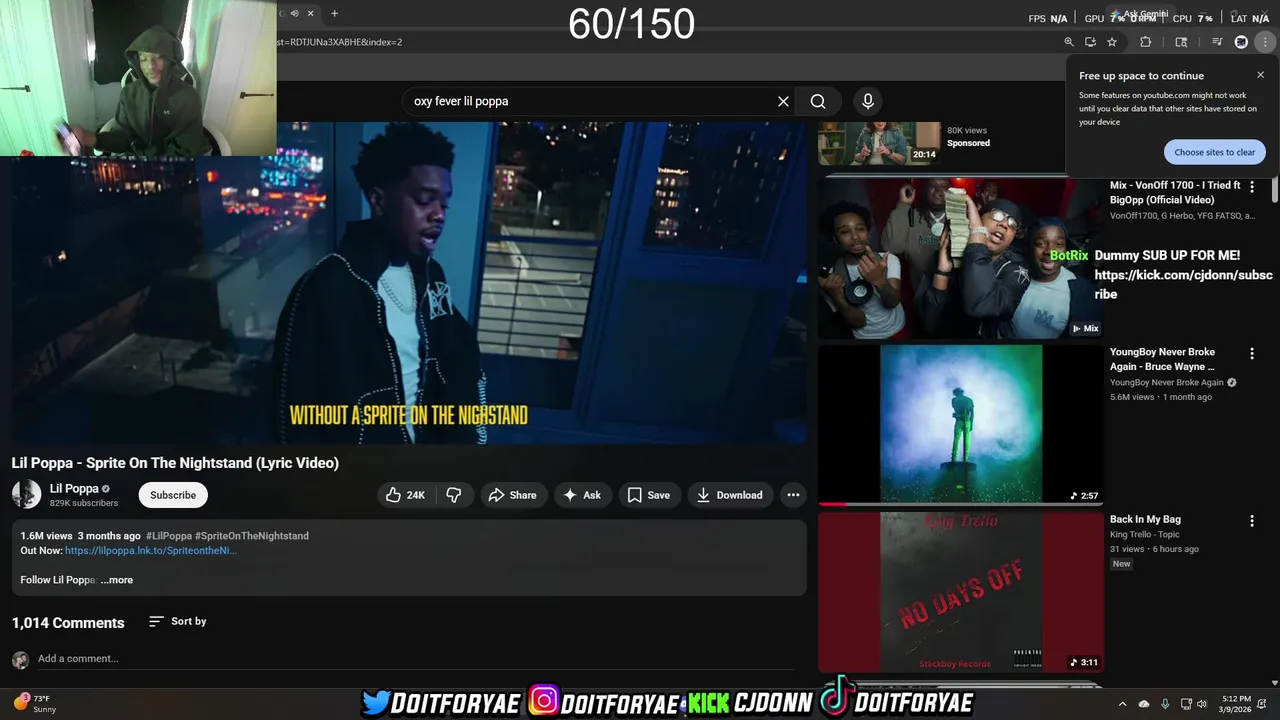Open the Back In My Bag title

click(x=1145, y=519)
